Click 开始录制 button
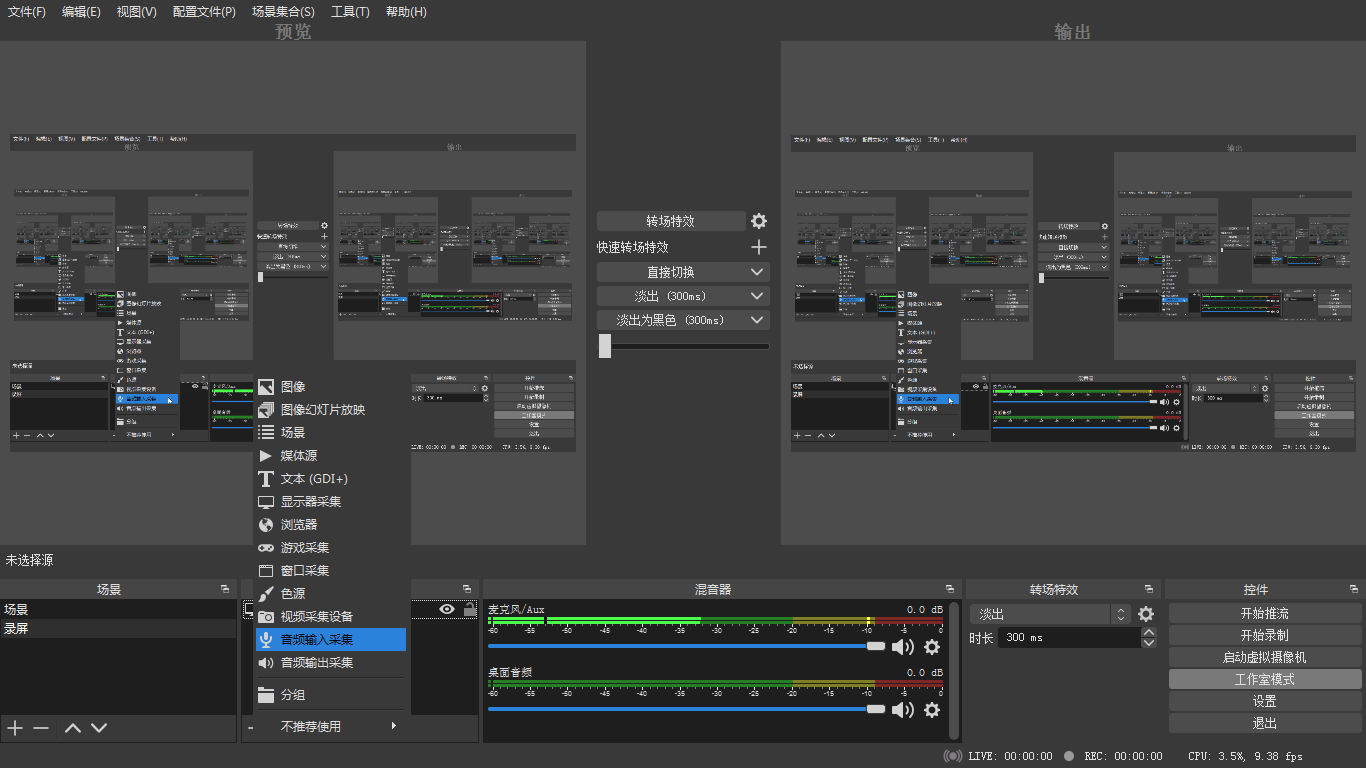The width and height of the screenshot is (1366, 768). 1264,635
